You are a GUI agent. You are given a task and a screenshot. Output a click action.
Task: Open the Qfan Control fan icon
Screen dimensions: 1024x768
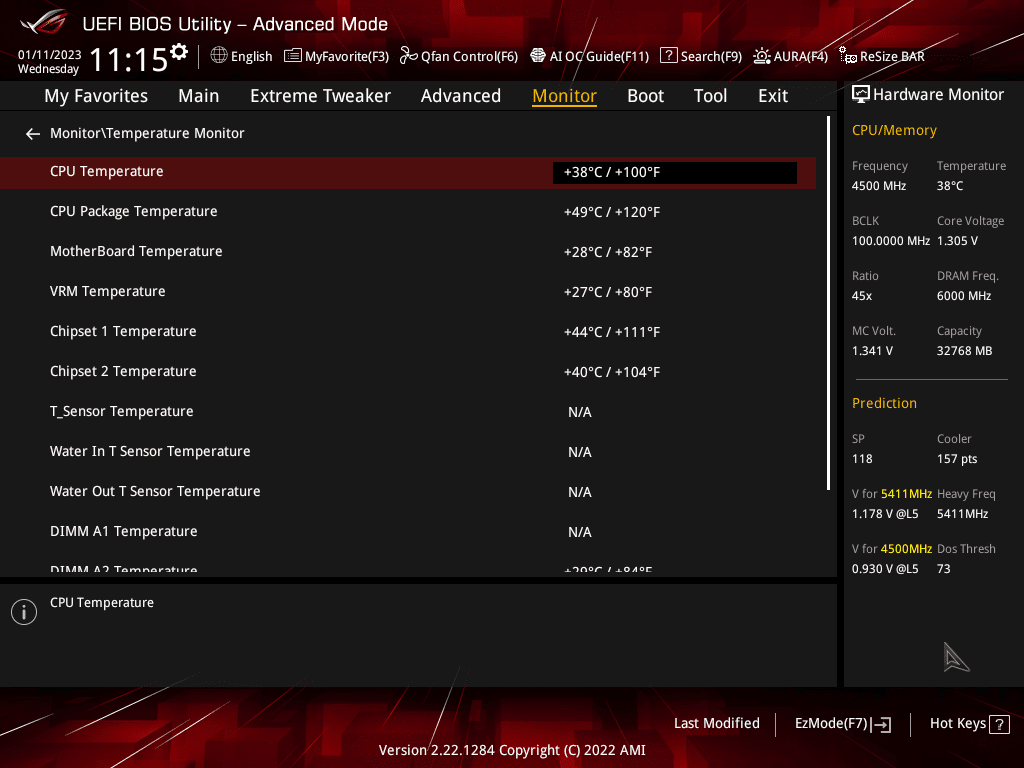408,56
